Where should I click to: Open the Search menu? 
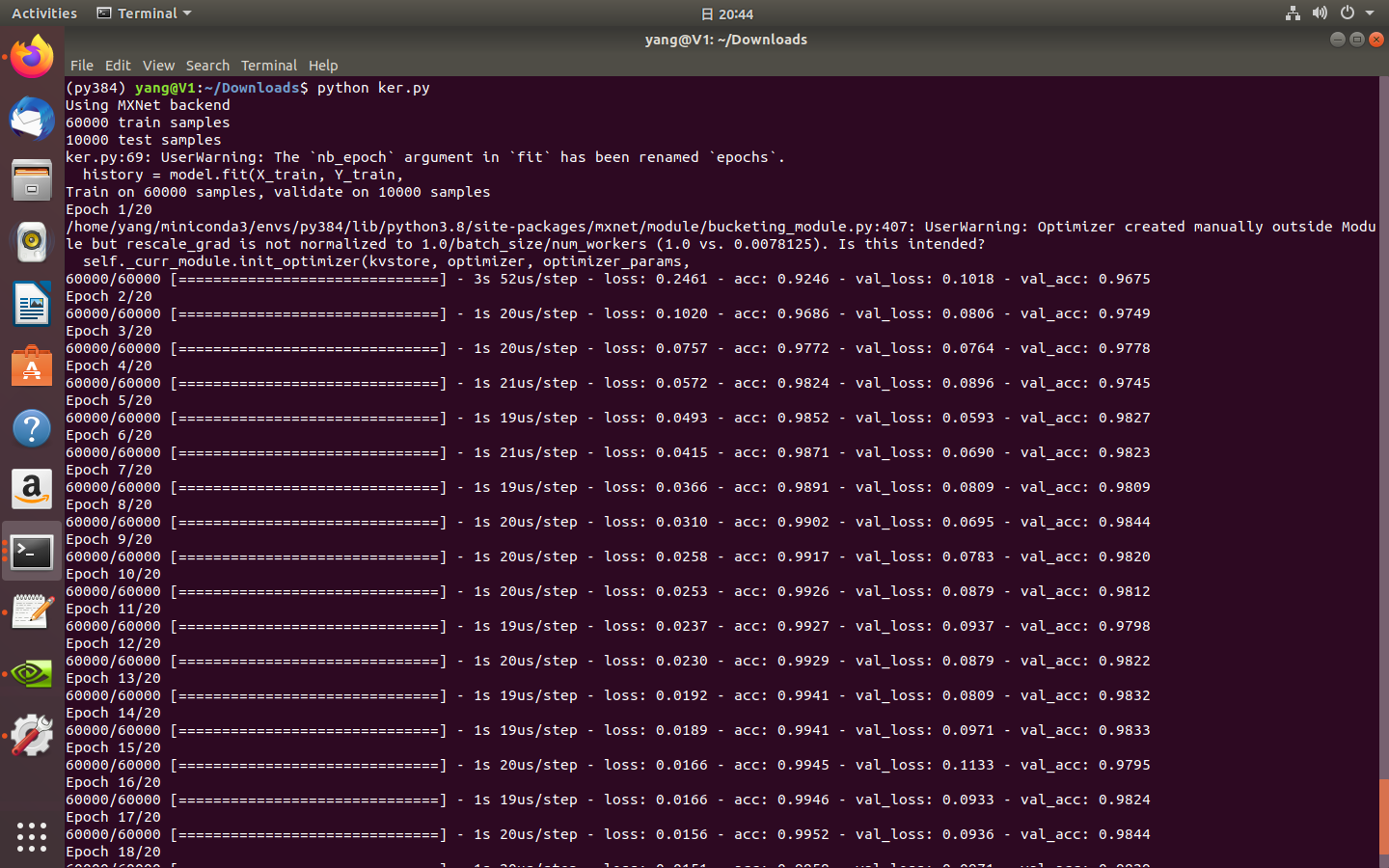pos(207,66)
